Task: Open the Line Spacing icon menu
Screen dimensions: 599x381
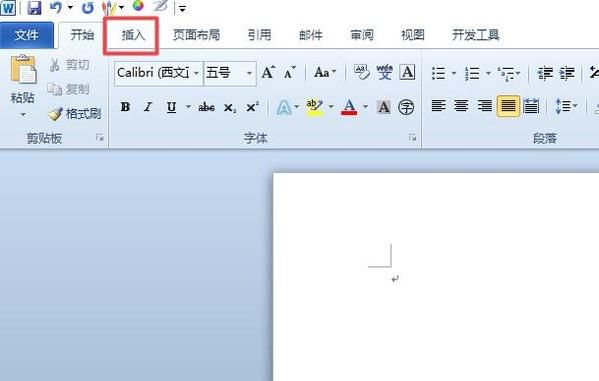Action: click(566, 106)
